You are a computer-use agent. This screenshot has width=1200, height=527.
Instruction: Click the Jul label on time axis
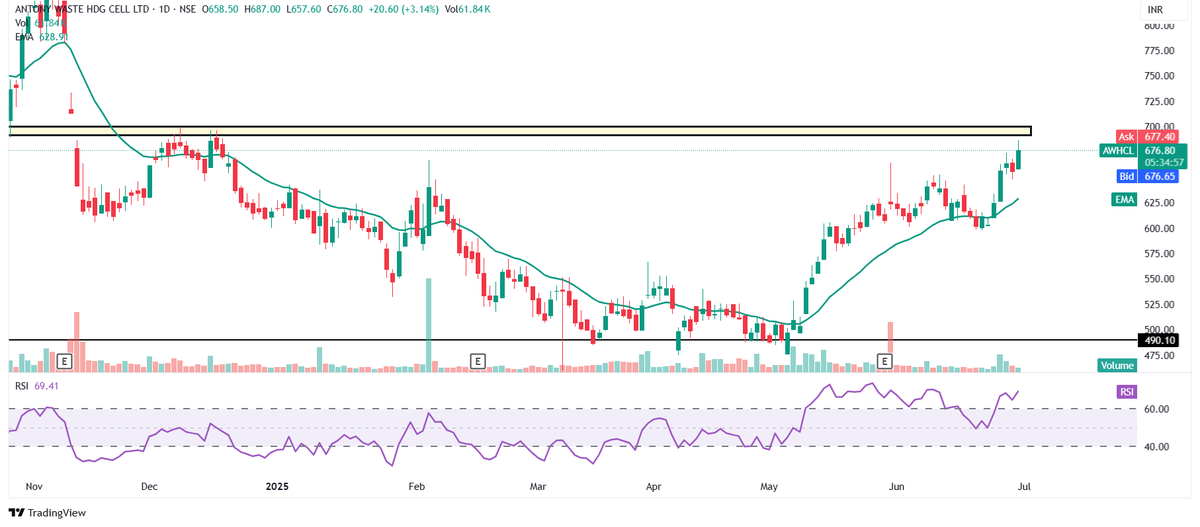1024,486
